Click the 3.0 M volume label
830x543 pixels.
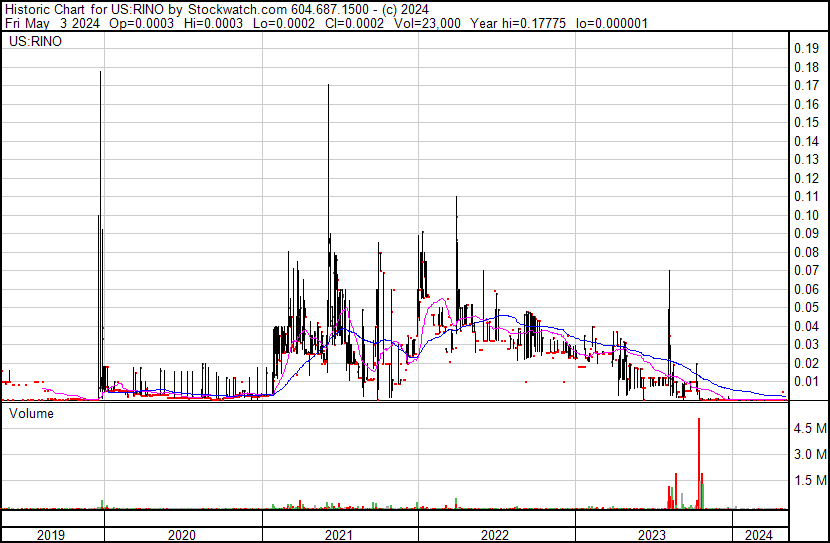click(x=810, y=454)
